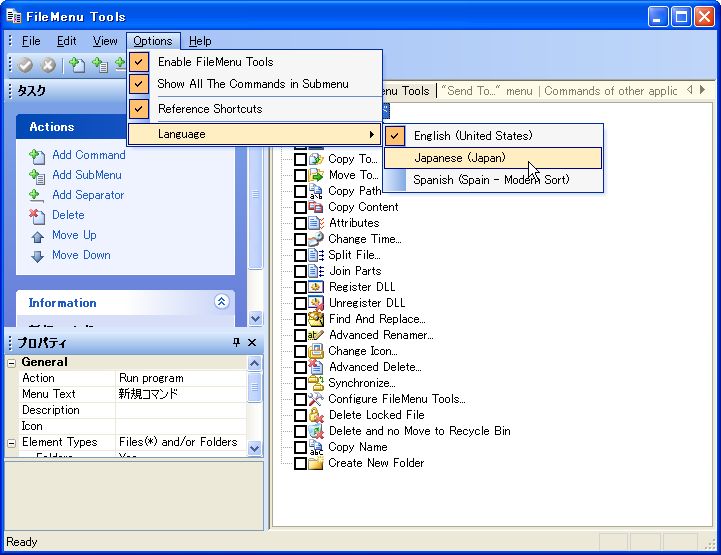Viewport: 721px width, 555px height.
Task: Click the Add SubMenu action link
Action: 87,175
